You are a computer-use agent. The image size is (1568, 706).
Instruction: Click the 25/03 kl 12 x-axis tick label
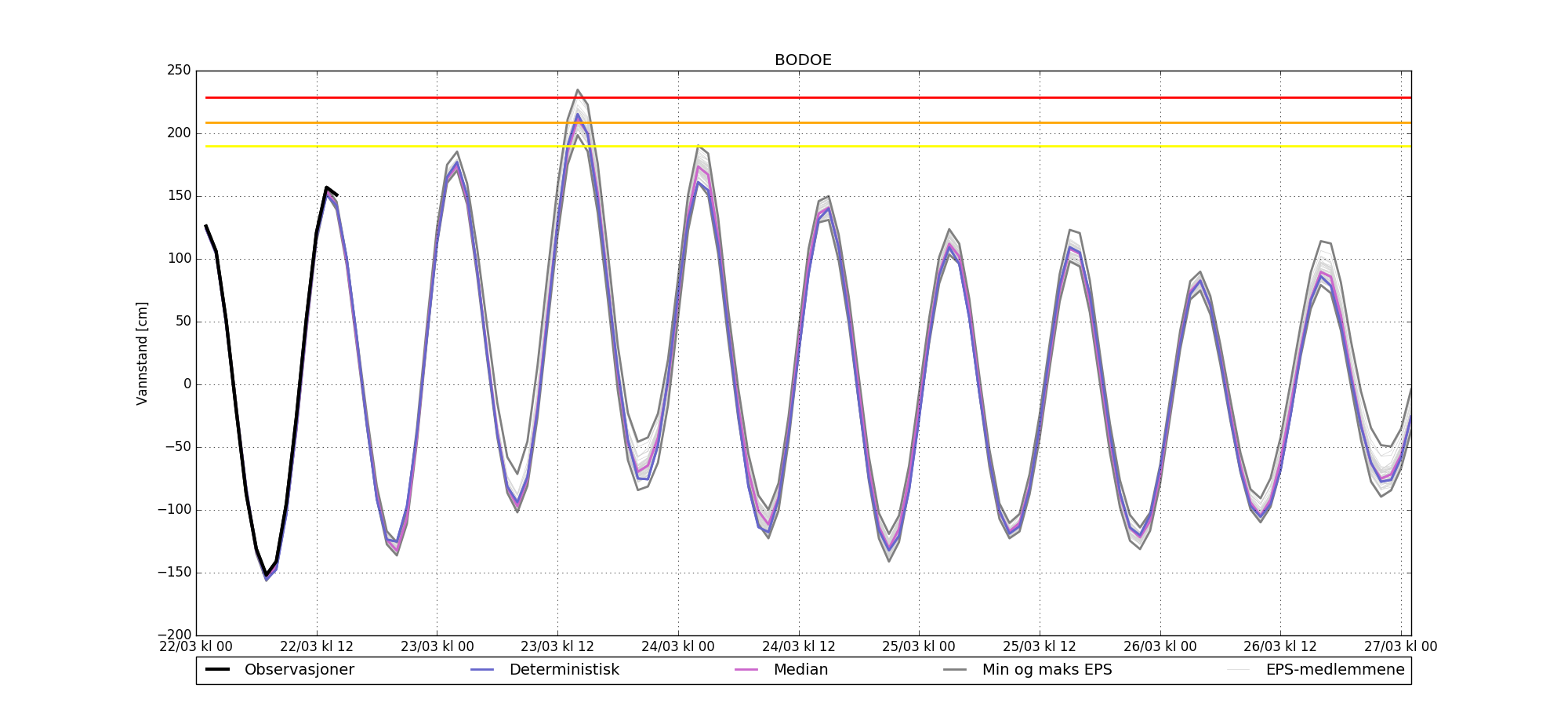[x=1040, y=647]
